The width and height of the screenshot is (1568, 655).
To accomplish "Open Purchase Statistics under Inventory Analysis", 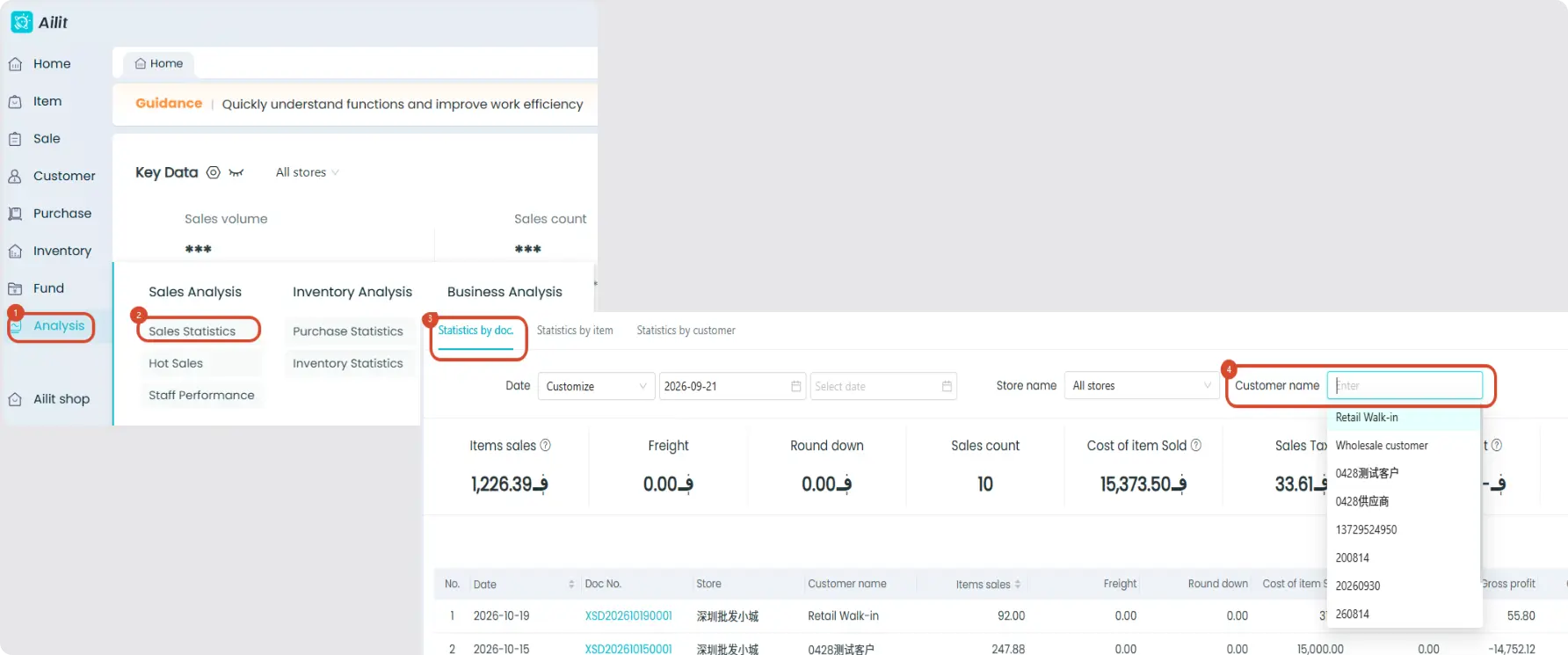I will [348, 331].
